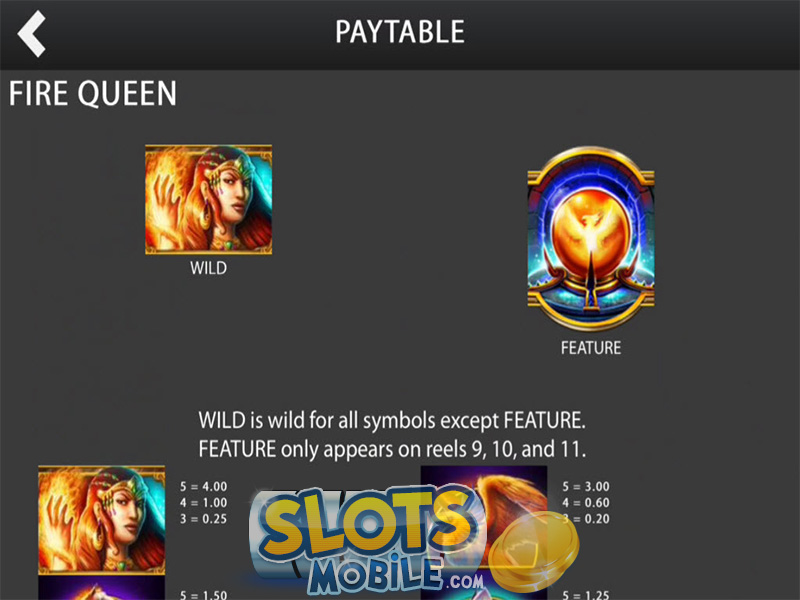The height and width of the screenshot is (600, 800).
Task: Go back using the left chevron arrow
Action: [x=32, y=34]
